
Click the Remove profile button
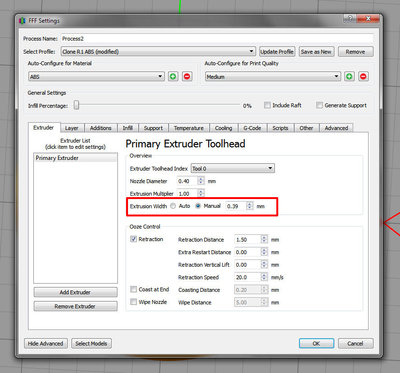coord(355,52)
